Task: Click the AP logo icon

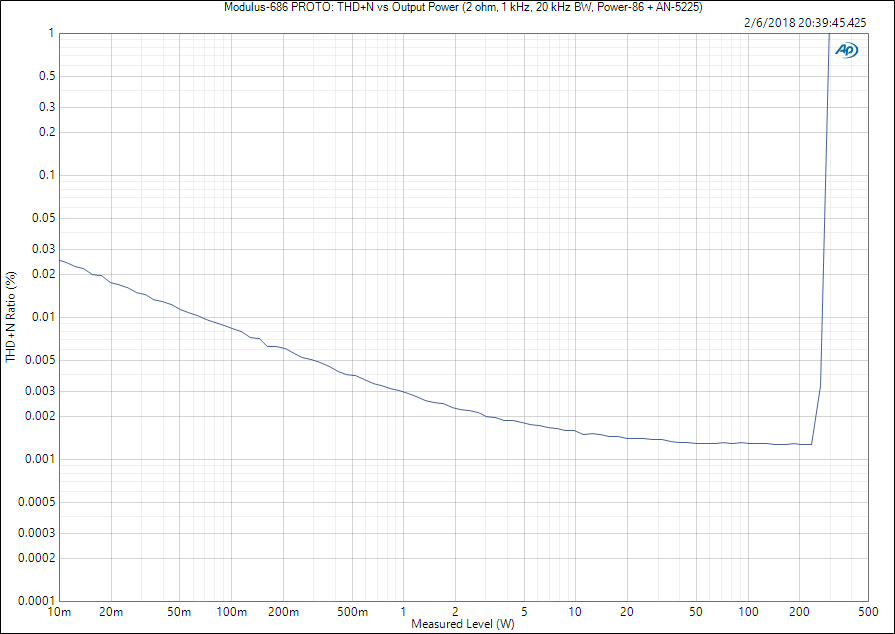Action: pos(846,50)
